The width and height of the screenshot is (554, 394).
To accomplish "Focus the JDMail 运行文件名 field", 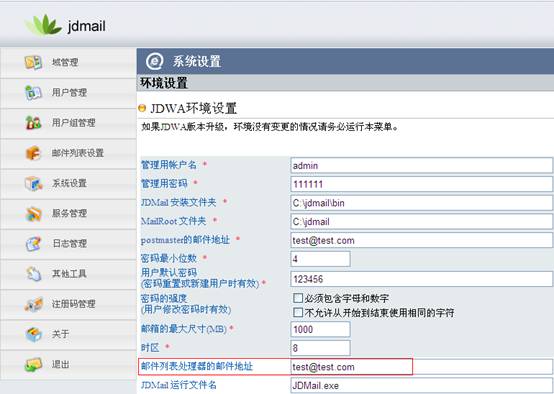I will pyautogui.click(x=422, y=385).
